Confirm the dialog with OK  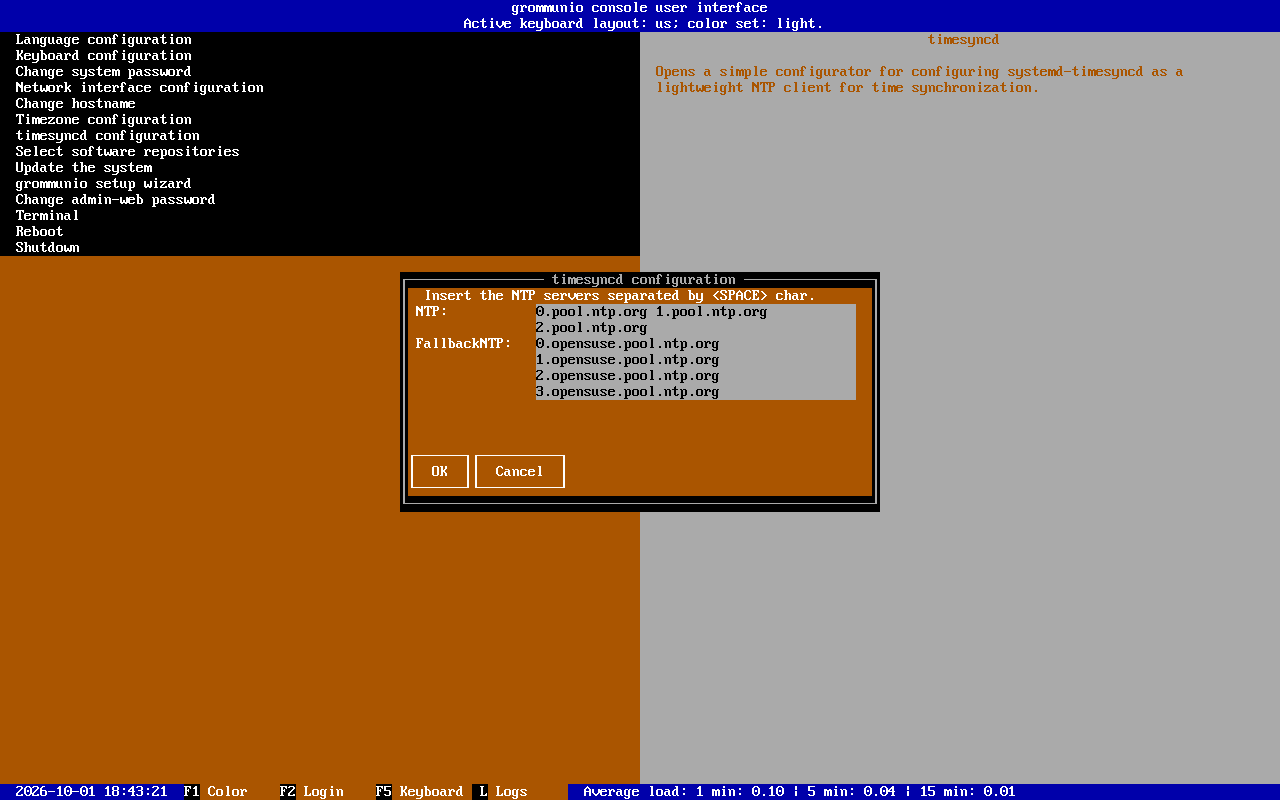[x=440, y=472]
